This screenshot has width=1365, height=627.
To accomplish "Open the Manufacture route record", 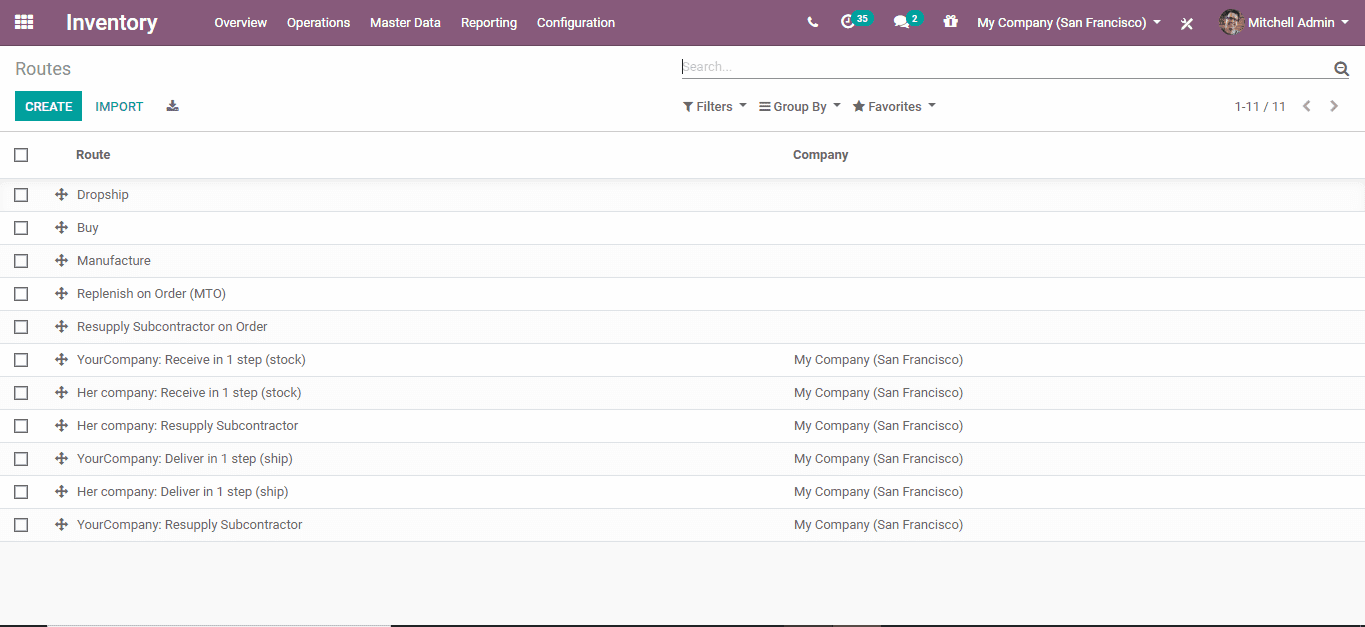I will point(114,261).
